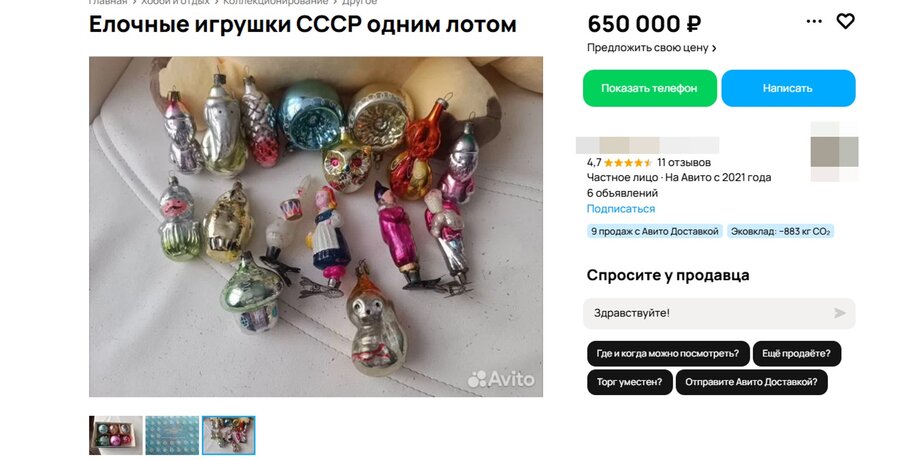Subscribe to seller via 'Подписаться' link
Viewport: 920px width, 460px height.
point(621,209)
